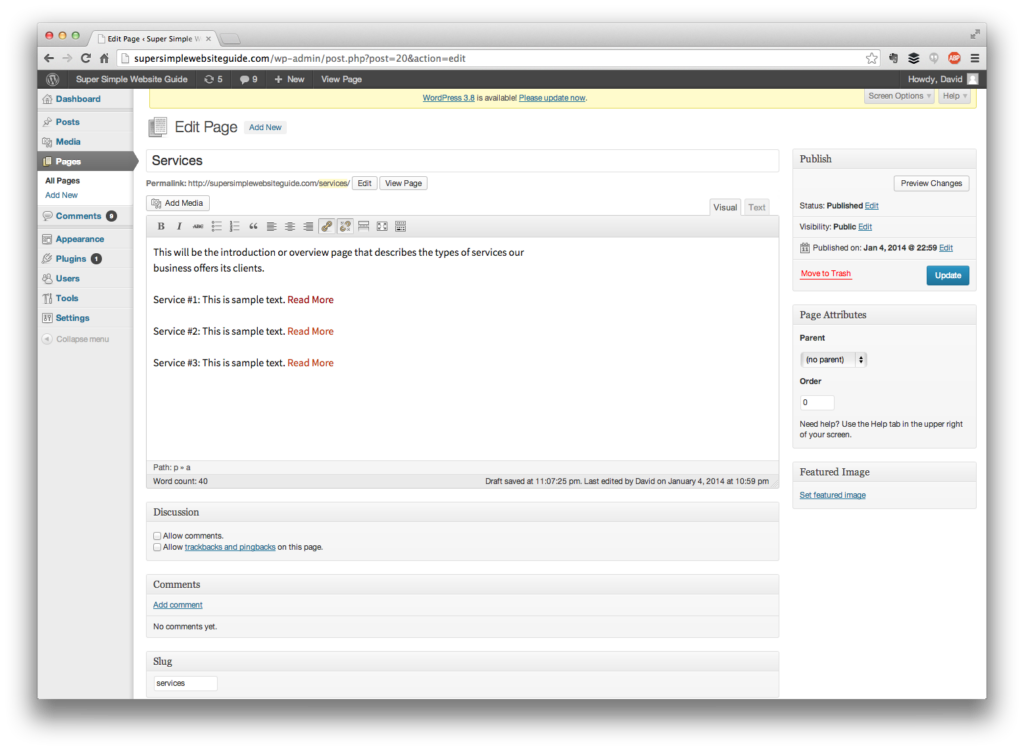The image size is (1024, 751).
Task: Open the Chrome menu icon
Action: point(974,58)
